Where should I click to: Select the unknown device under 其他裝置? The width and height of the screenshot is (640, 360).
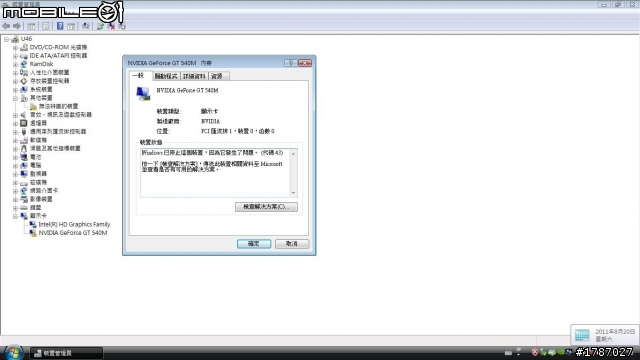[58, 107]
